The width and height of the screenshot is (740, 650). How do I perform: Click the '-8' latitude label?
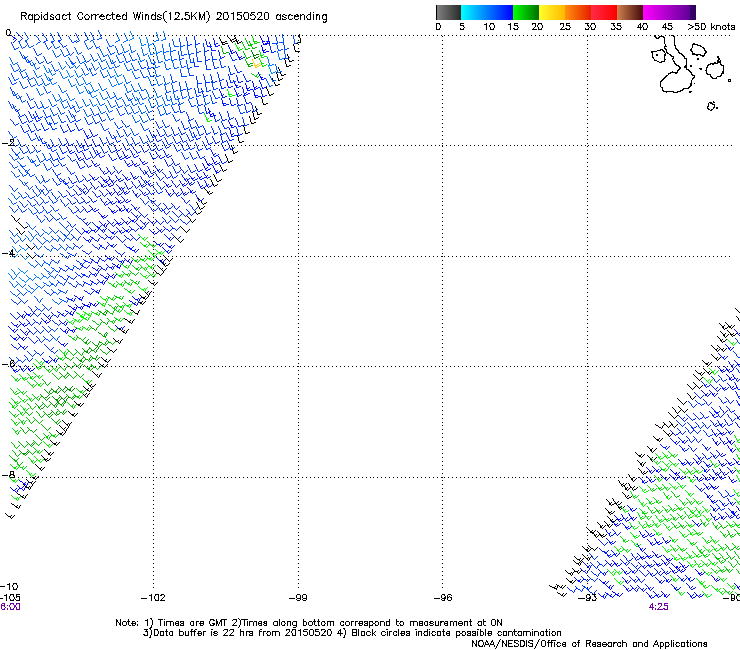click(8, 475)
